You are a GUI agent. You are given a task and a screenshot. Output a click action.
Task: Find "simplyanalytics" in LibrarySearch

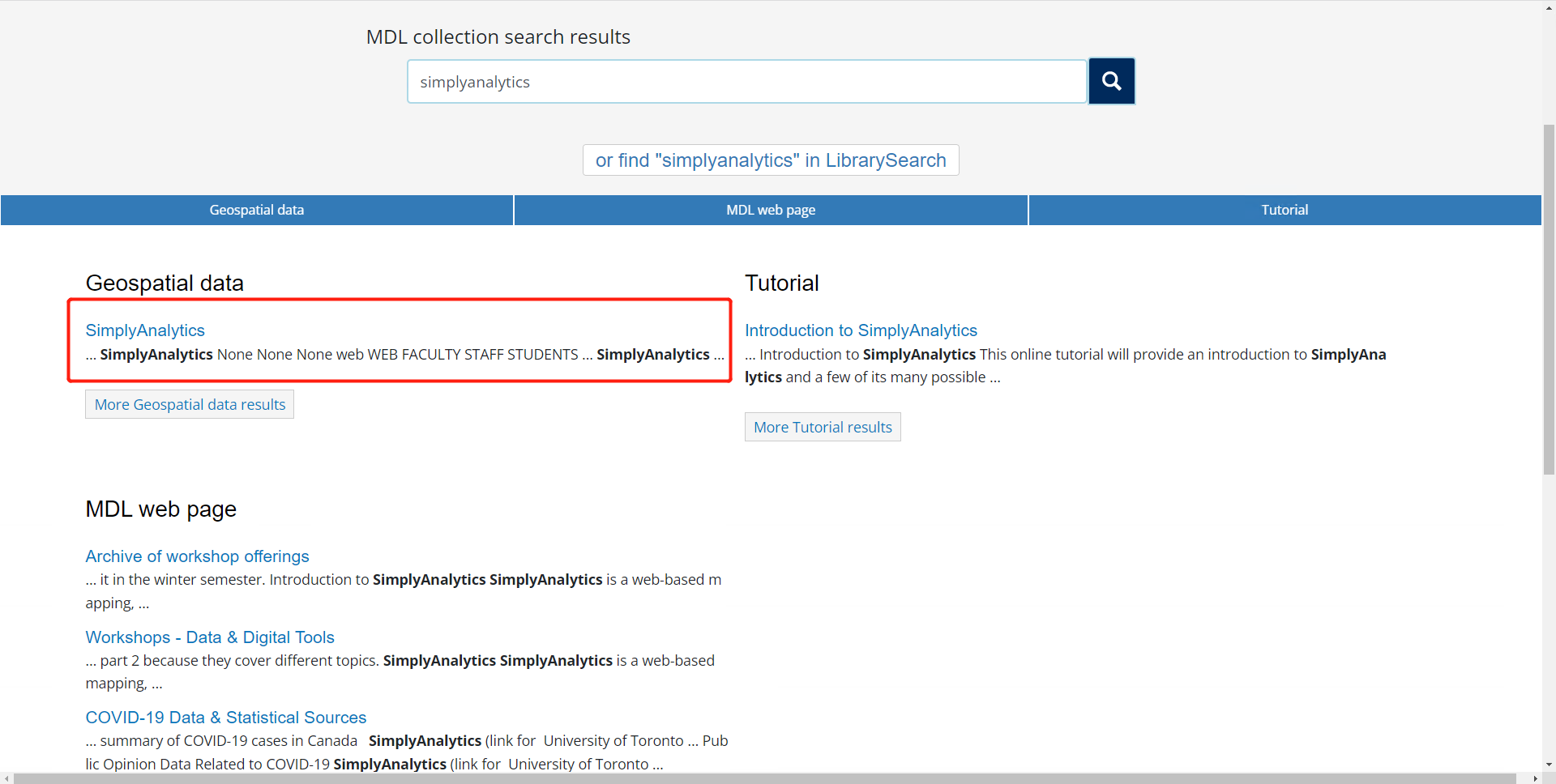(770, 160)
